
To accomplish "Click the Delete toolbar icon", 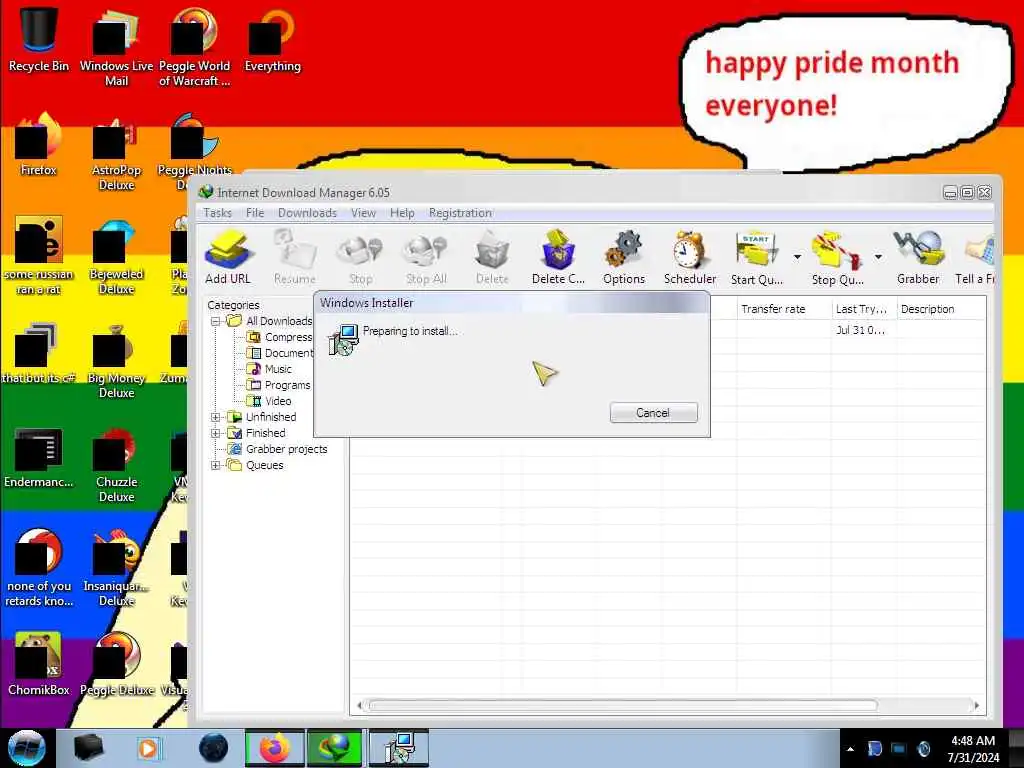I will [492, 257].
